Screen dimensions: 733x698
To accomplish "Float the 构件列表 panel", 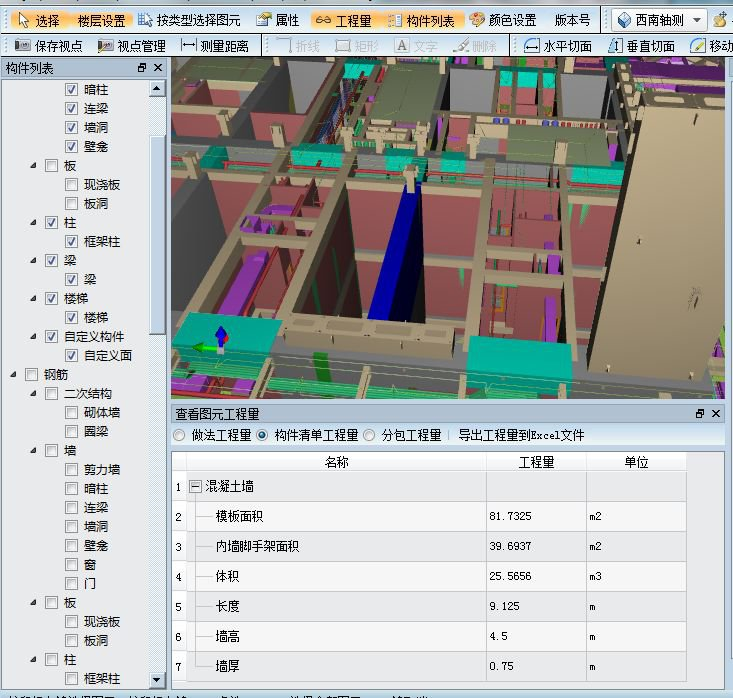I will 142,68.
